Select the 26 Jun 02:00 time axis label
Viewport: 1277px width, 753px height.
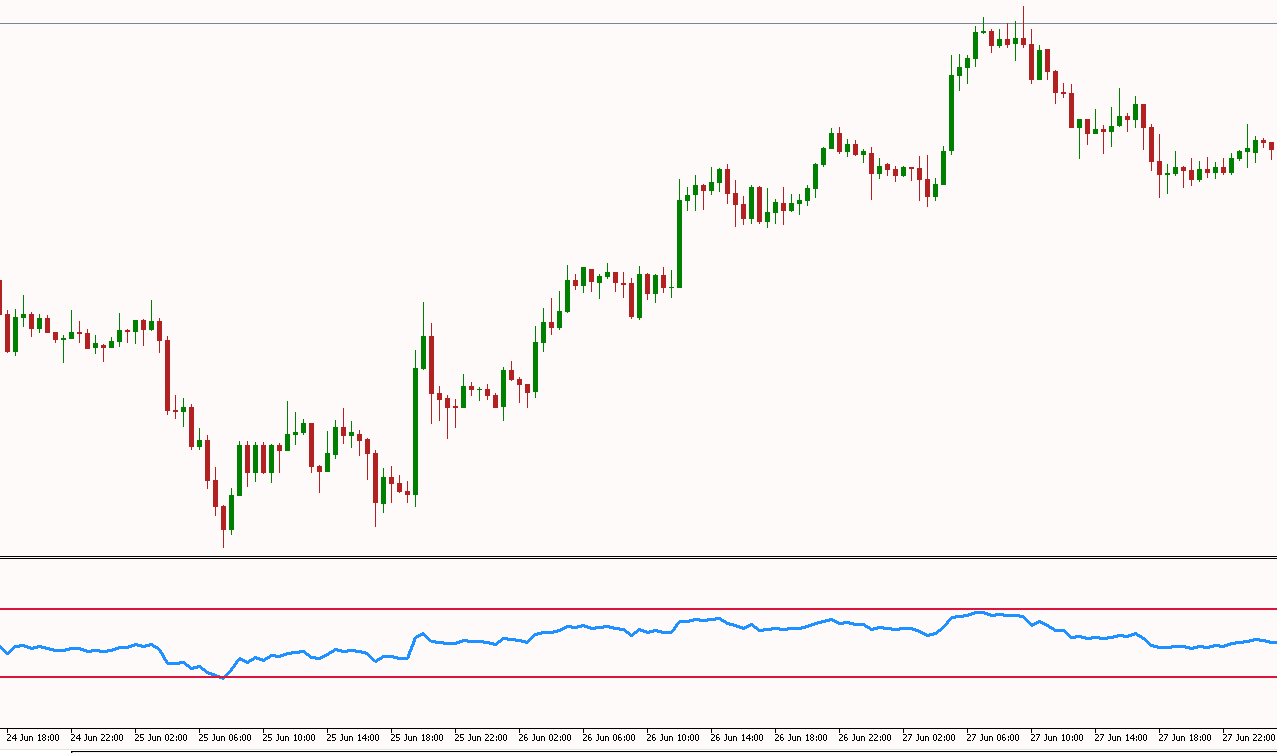(545, 738)
